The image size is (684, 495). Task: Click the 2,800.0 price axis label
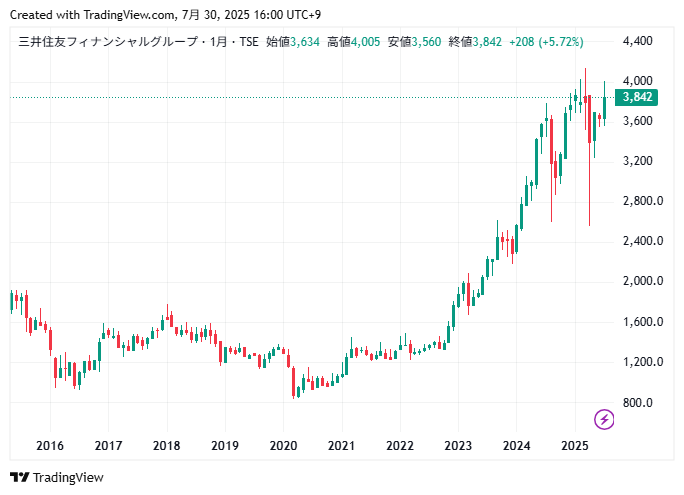pos(643,201)
